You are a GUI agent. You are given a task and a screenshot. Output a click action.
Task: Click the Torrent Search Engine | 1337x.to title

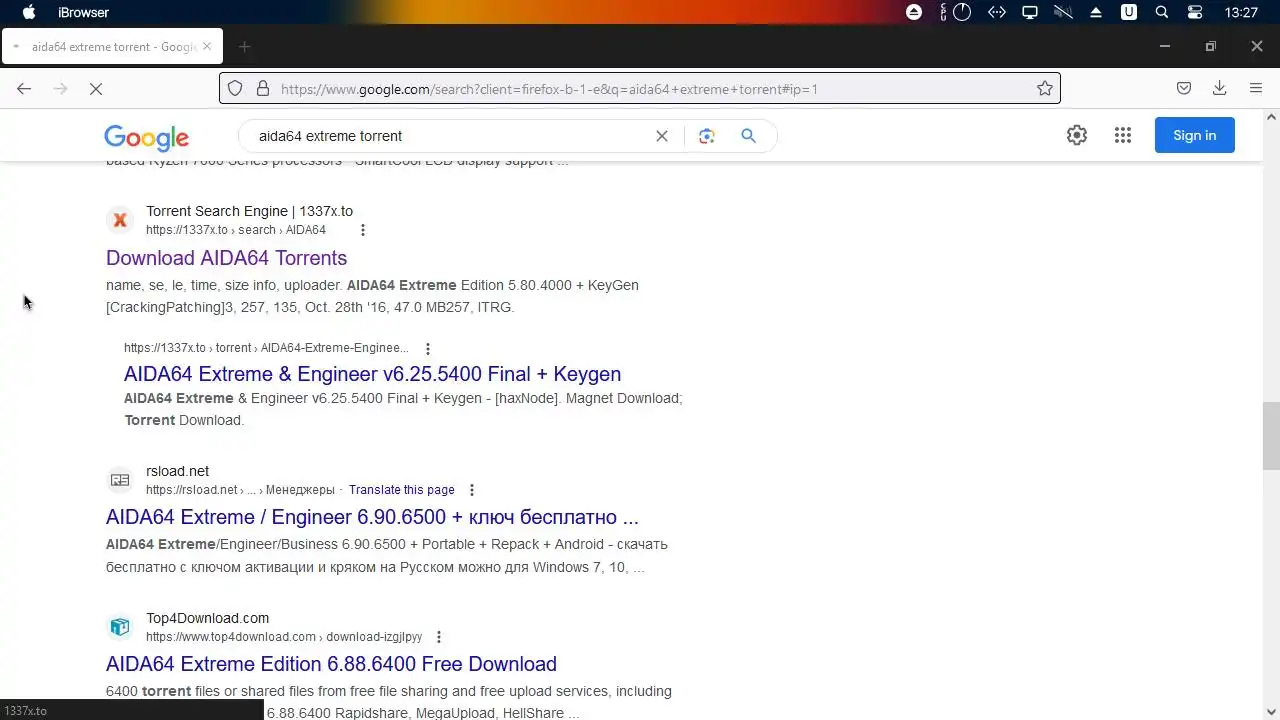249,211
